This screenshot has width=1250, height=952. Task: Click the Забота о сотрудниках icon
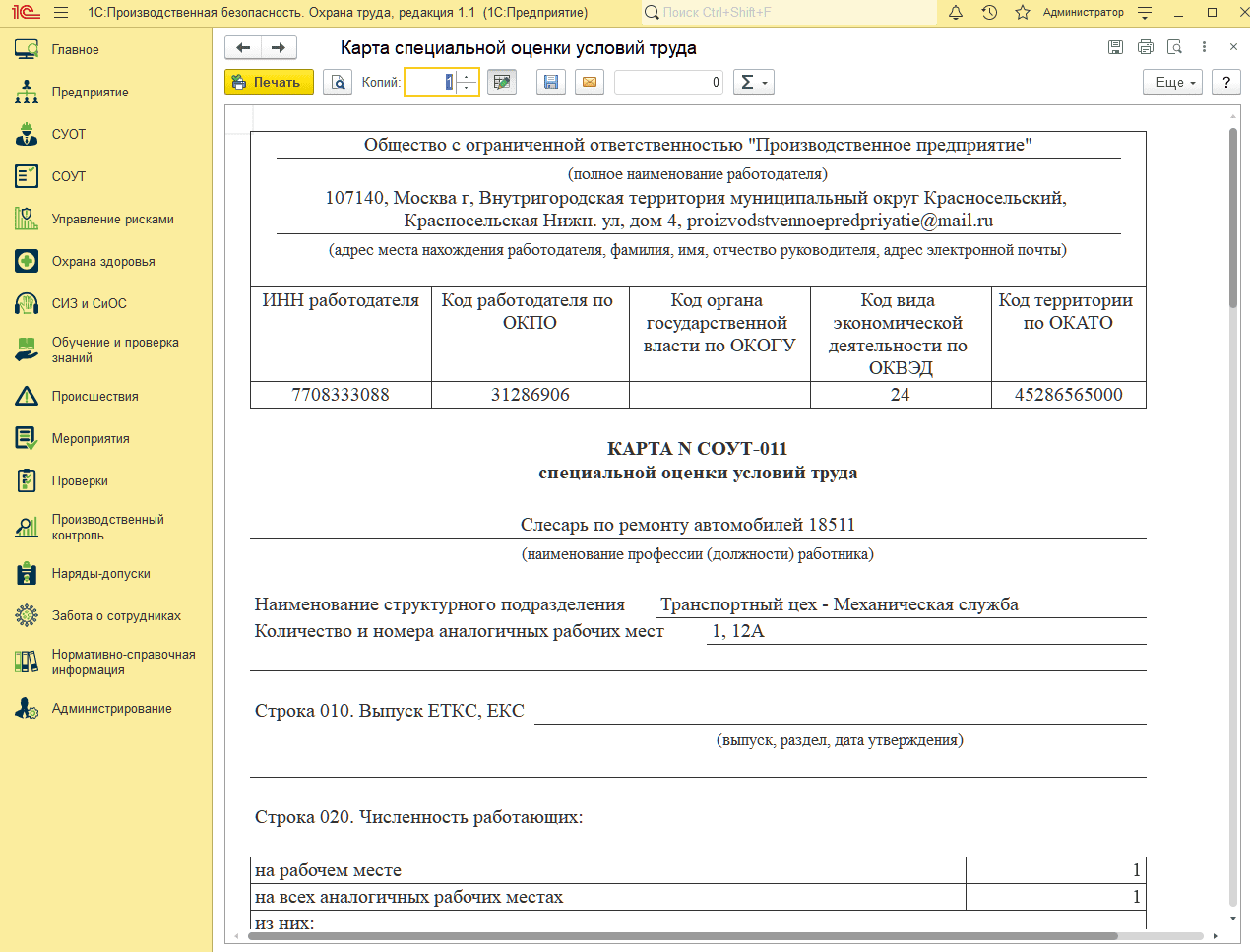coord(27,615)
